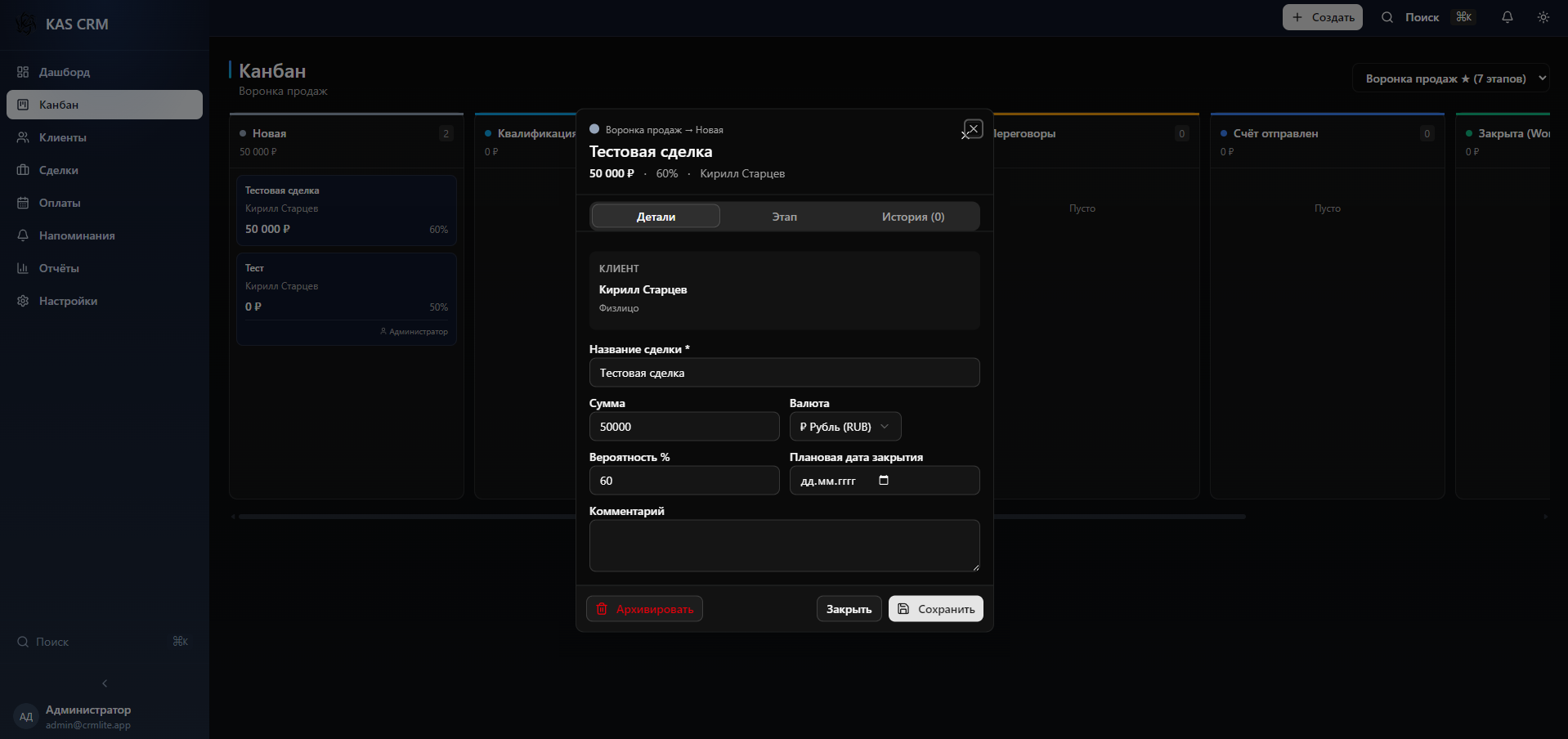Click the Сохранить button

pyautogui.click(x=936, y=609)
